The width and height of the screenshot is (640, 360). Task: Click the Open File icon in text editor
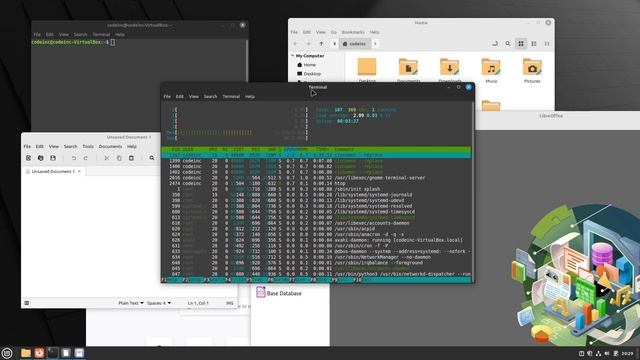(40, 158)
